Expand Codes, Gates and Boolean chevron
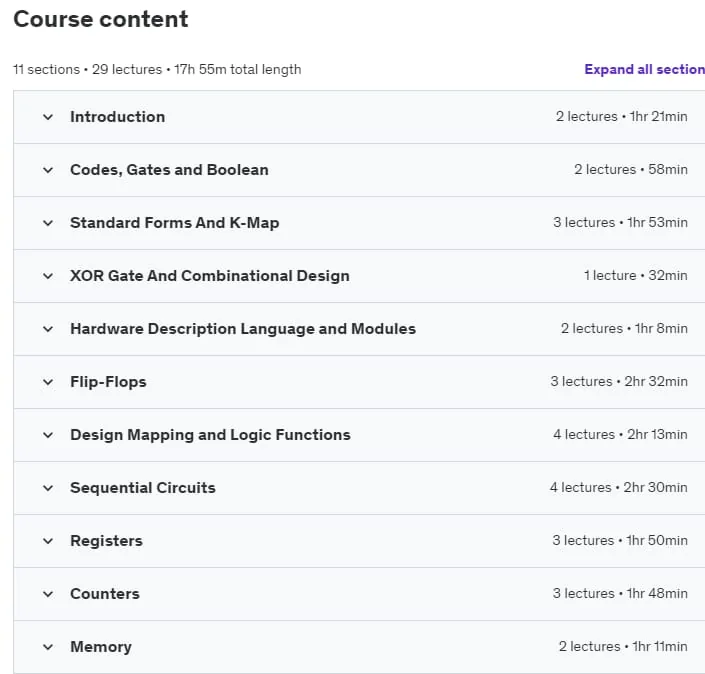The height and width of the screenshot is (674, 705). pos(48,170)
